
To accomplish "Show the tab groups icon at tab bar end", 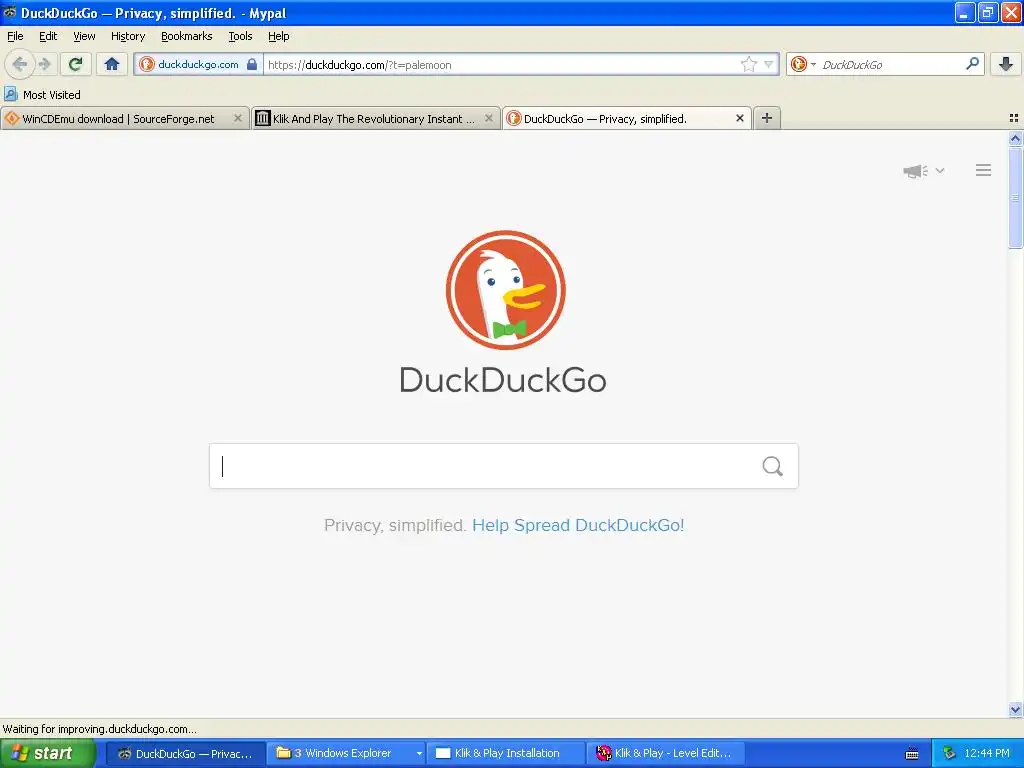I will [x=1014, y=118].
